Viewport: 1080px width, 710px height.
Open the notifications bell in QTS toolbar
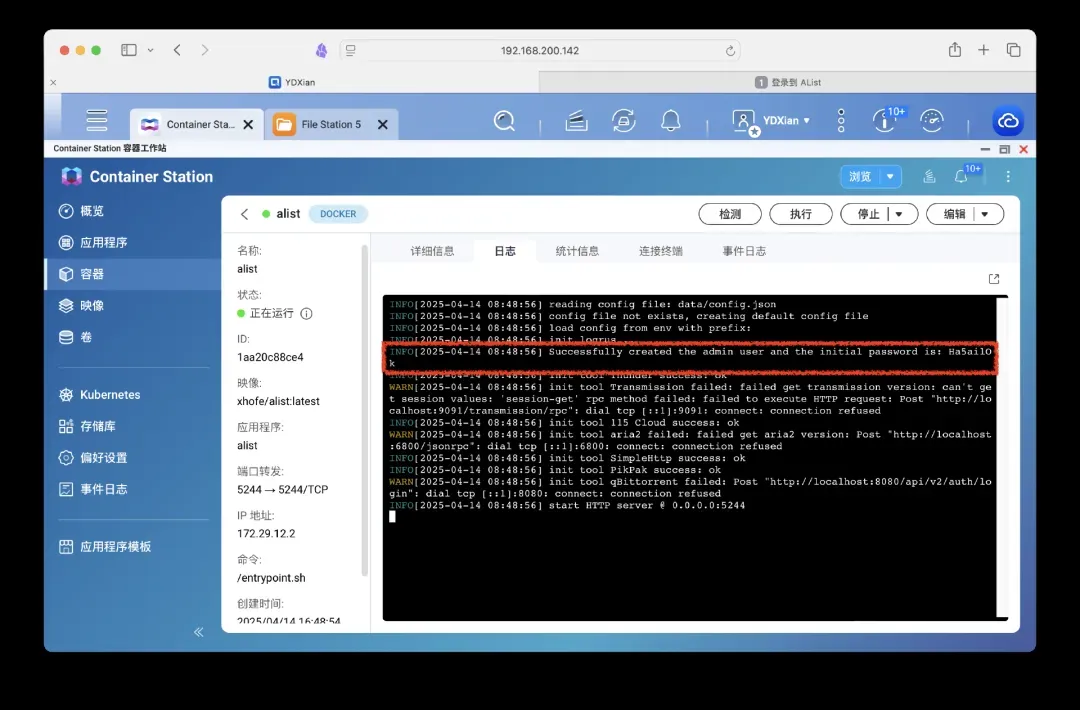pos(671,121)
